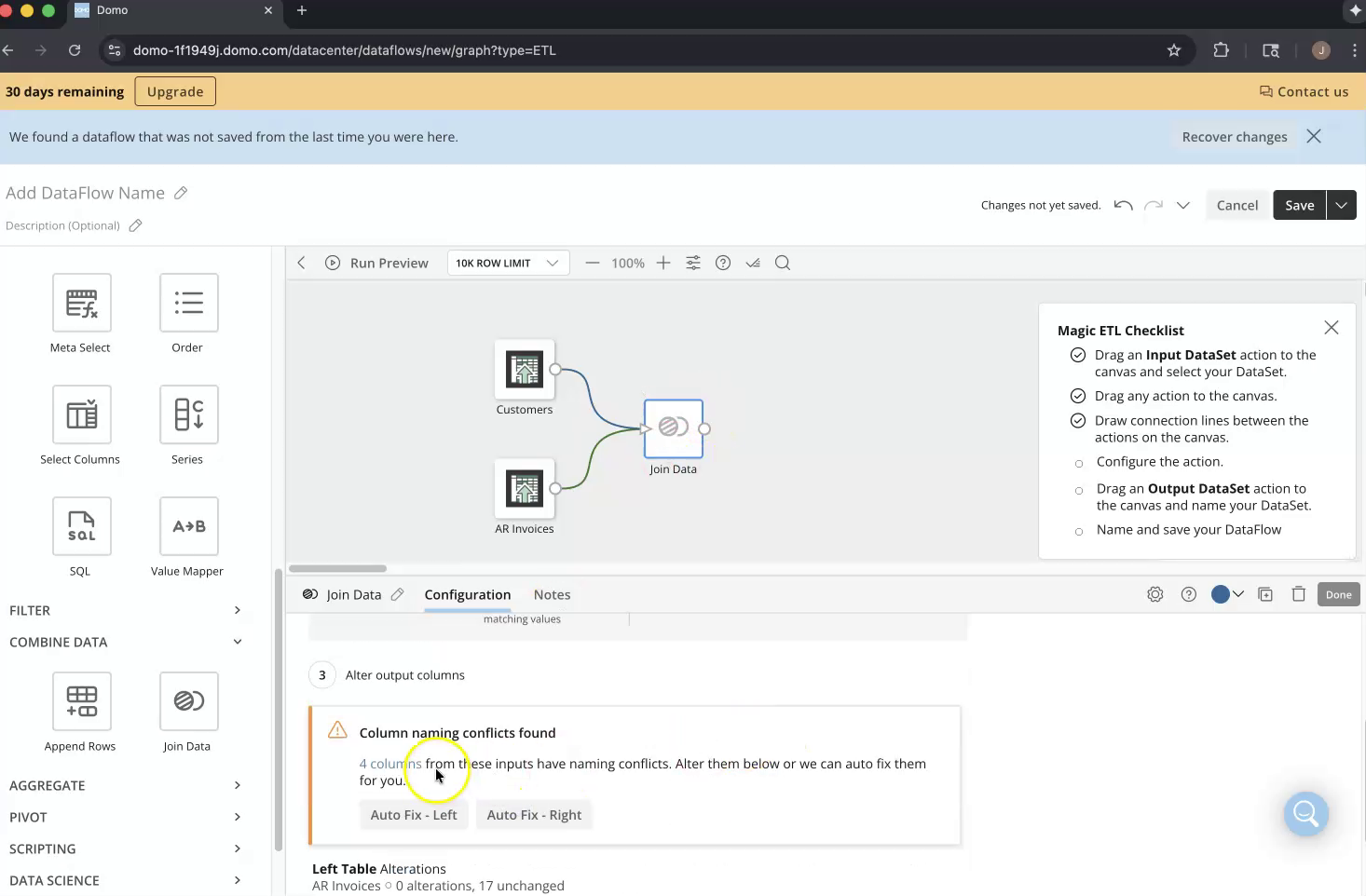Open the 10K ROW LIMIT dropdown

click(x=508, y=263)
